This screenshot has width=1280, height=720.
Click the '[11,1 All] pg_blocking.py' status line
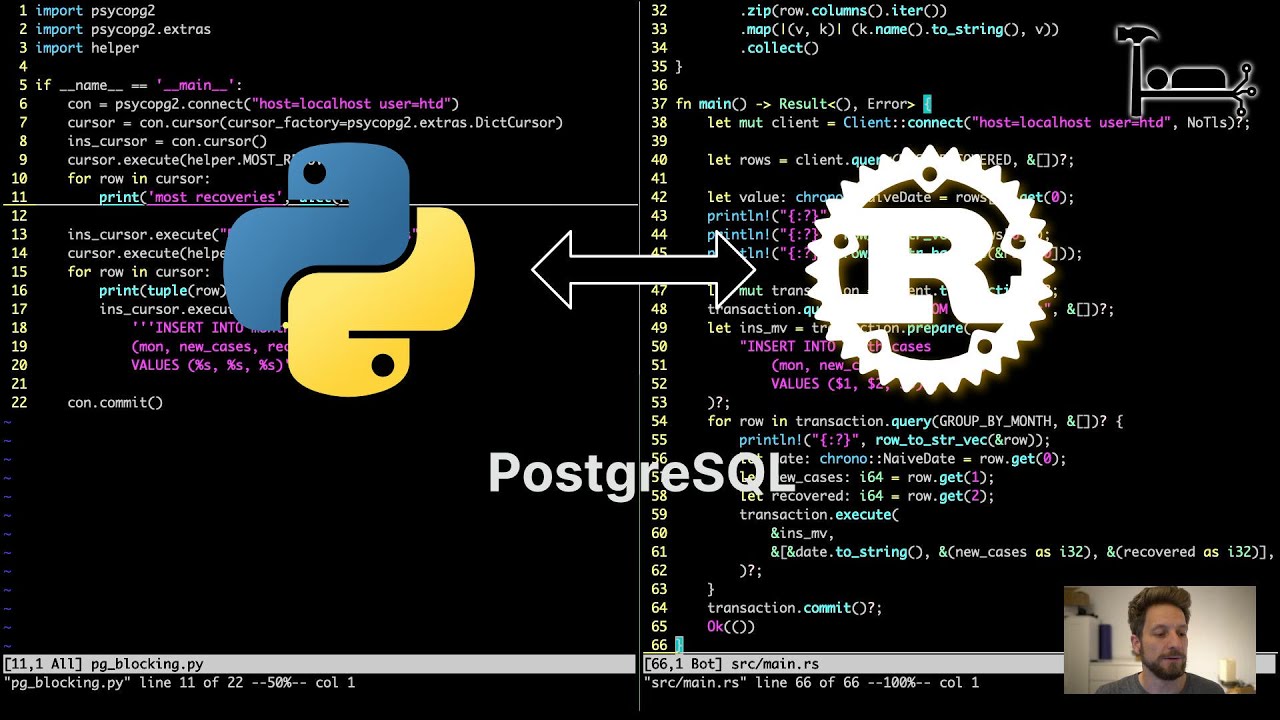[318, 664]
